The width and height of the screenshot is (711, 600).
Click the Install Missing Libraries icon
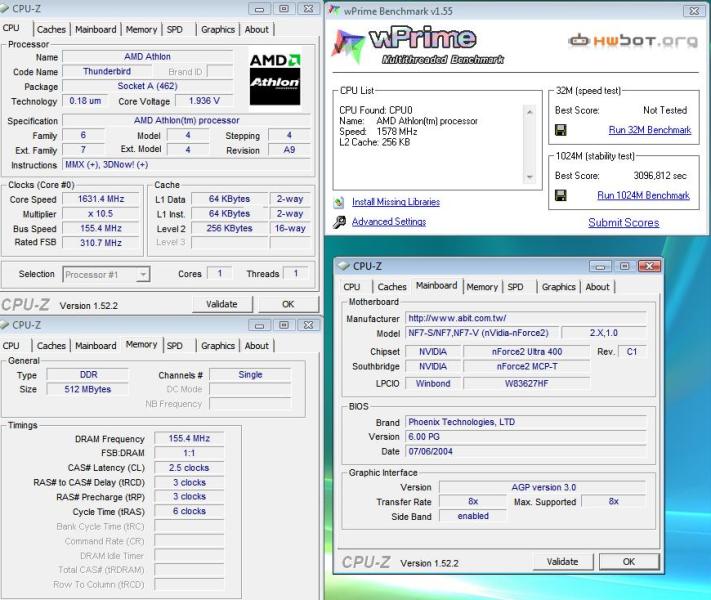pos(339,202)
